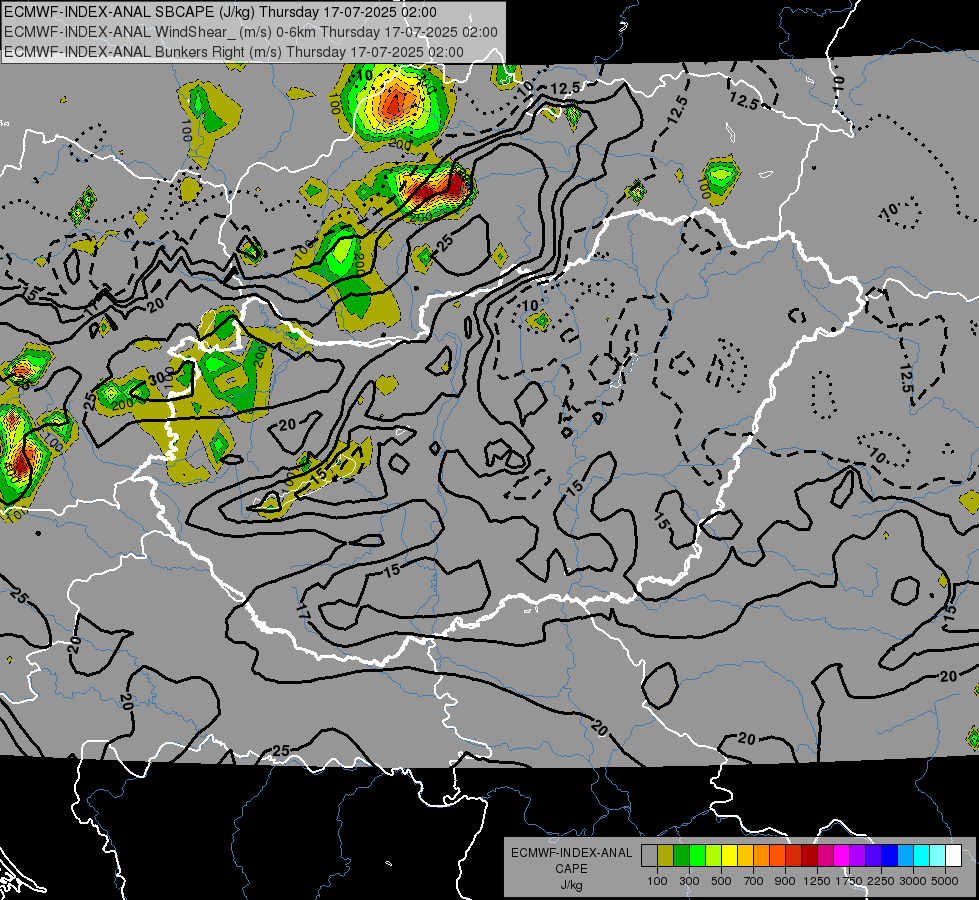Click the SBCAPE title line
This screenshot has height=900, width=979.
(220, 12)
